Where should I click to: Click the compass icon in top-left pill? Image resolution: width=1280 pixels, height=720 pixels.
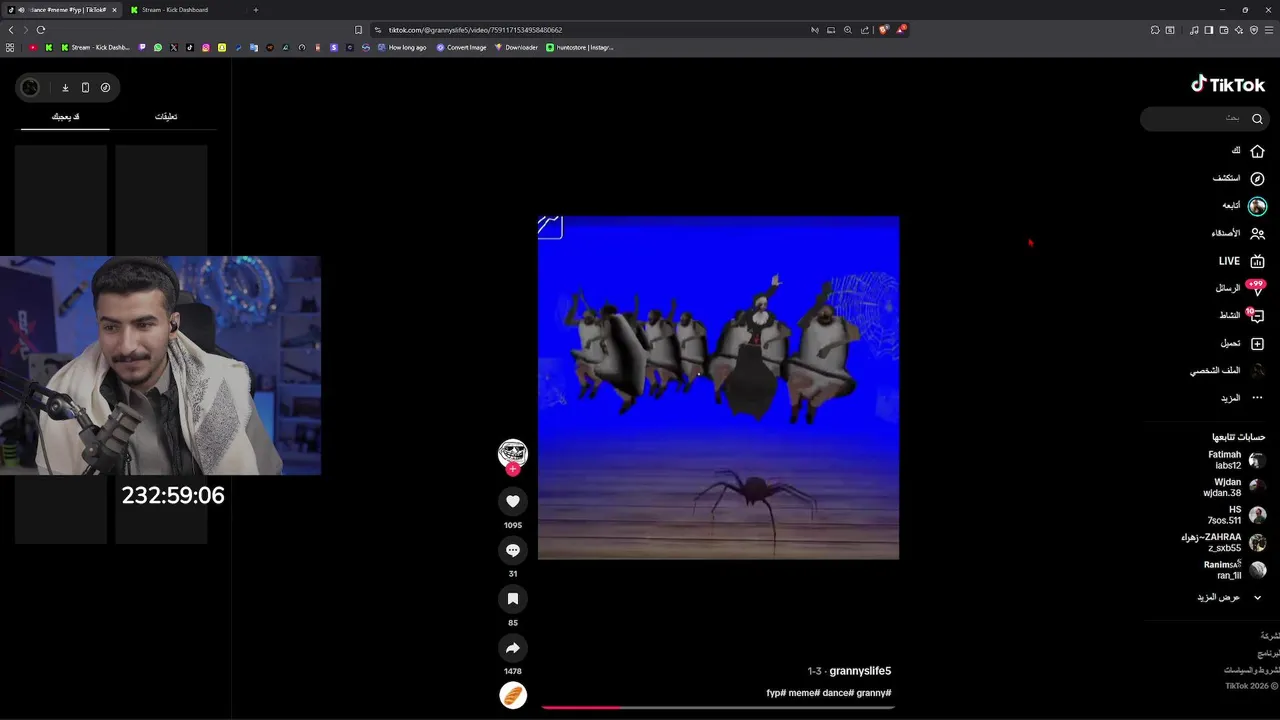pyautogui.click(x=105, y=87)
